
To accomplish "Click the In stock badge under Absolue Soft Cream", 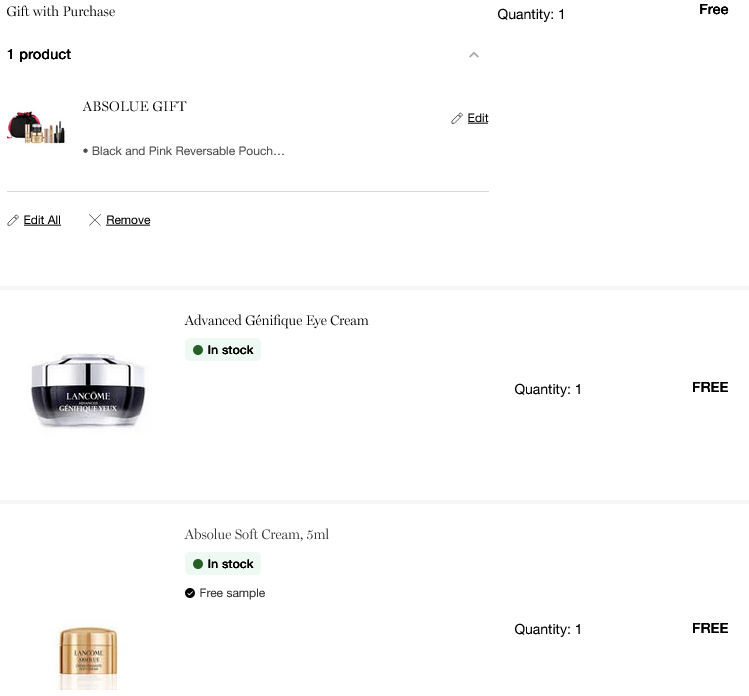I will 222,564.
